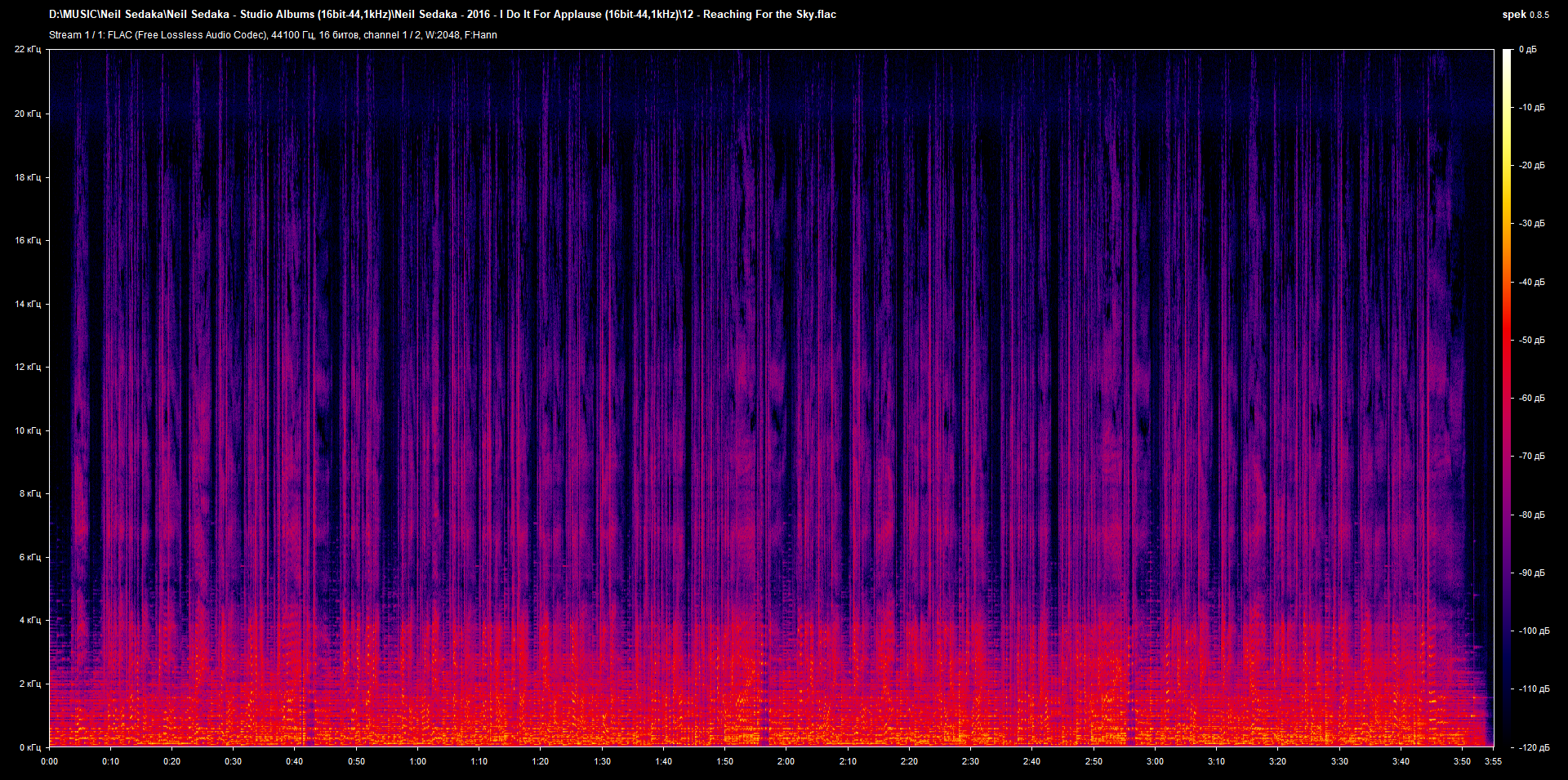Select the '4 кГц' frequency axis label

30,620
